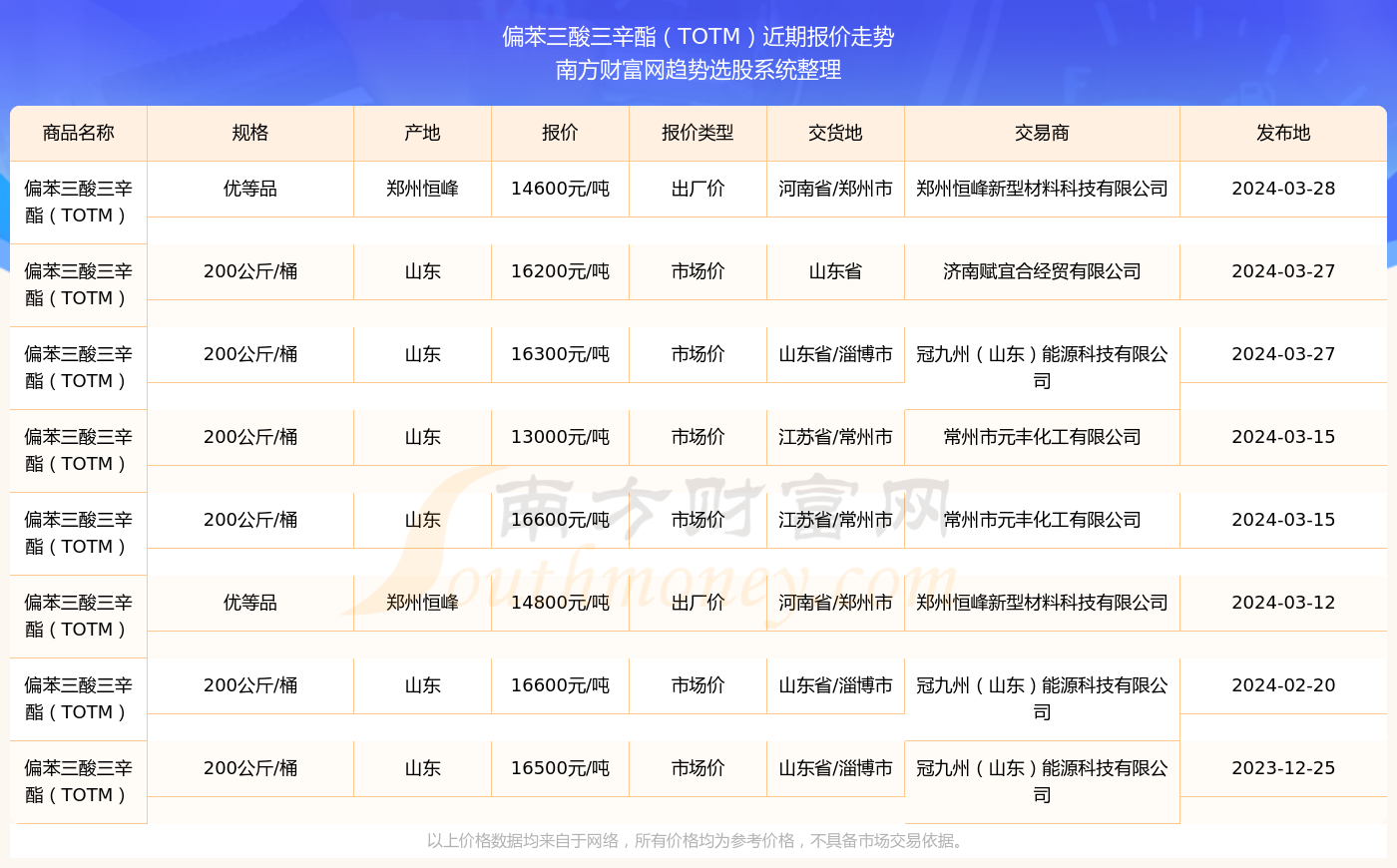Click 郑州恒峰新型材料科技有限公司 in the 2024-03-28 row

tap(1042, 189)
